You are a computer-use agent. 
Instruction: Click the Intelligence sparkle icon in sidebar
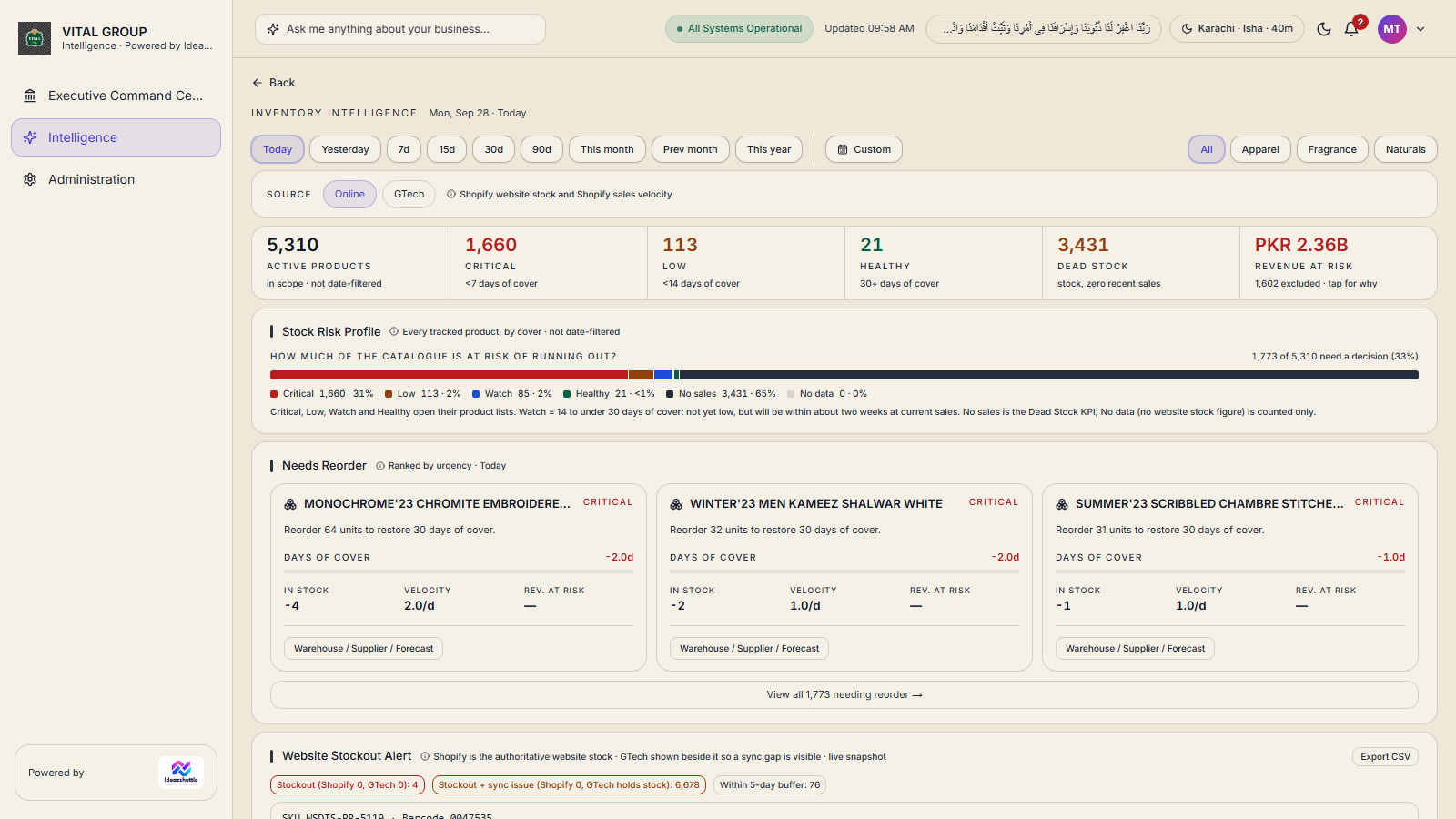(30, 137)
